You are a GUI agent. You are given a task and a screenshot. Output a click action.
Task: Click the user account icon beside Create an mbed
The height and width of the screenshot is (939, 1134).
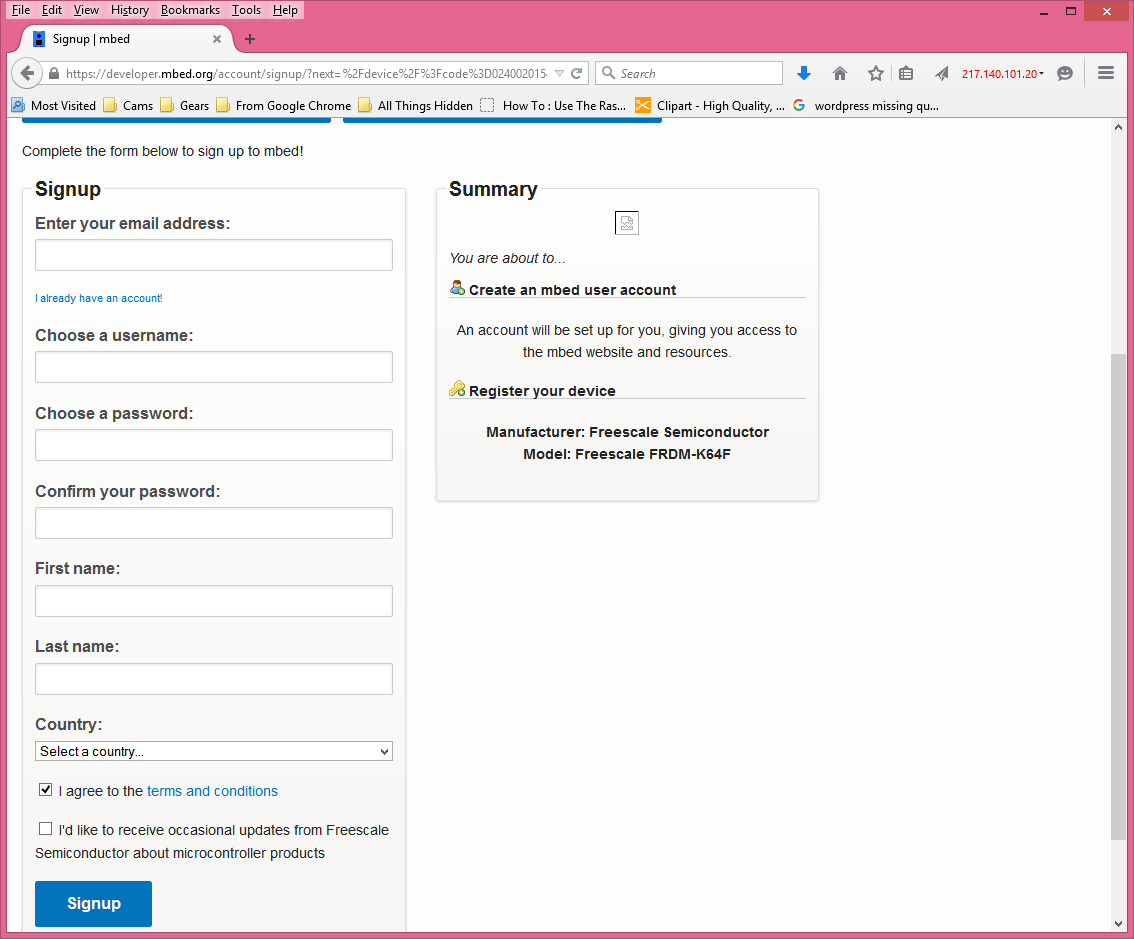coord(457,288)
